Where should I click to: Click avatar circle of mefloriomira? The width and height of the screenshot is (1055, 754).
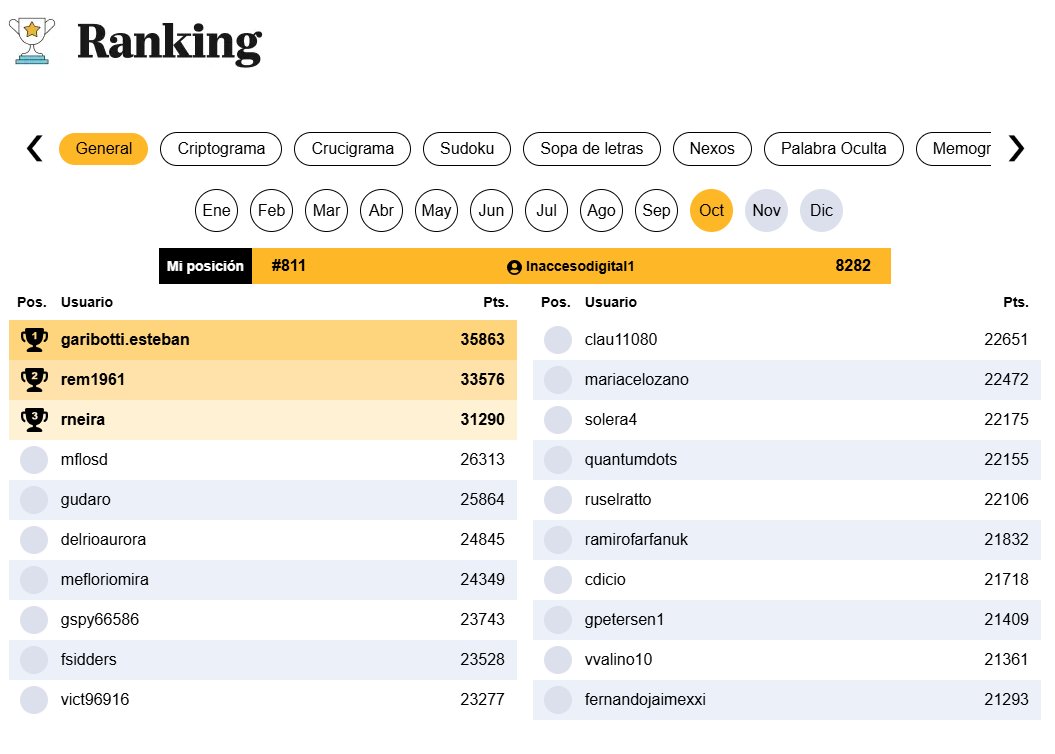pos(34,580)
